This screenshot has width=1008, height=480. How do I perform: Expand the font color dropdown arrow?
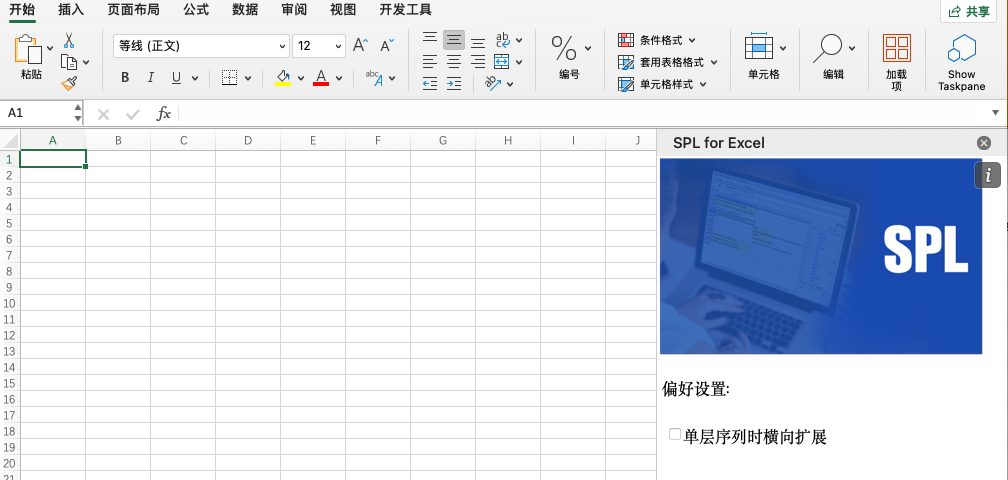pyautogui.click(x=339, y=78)
